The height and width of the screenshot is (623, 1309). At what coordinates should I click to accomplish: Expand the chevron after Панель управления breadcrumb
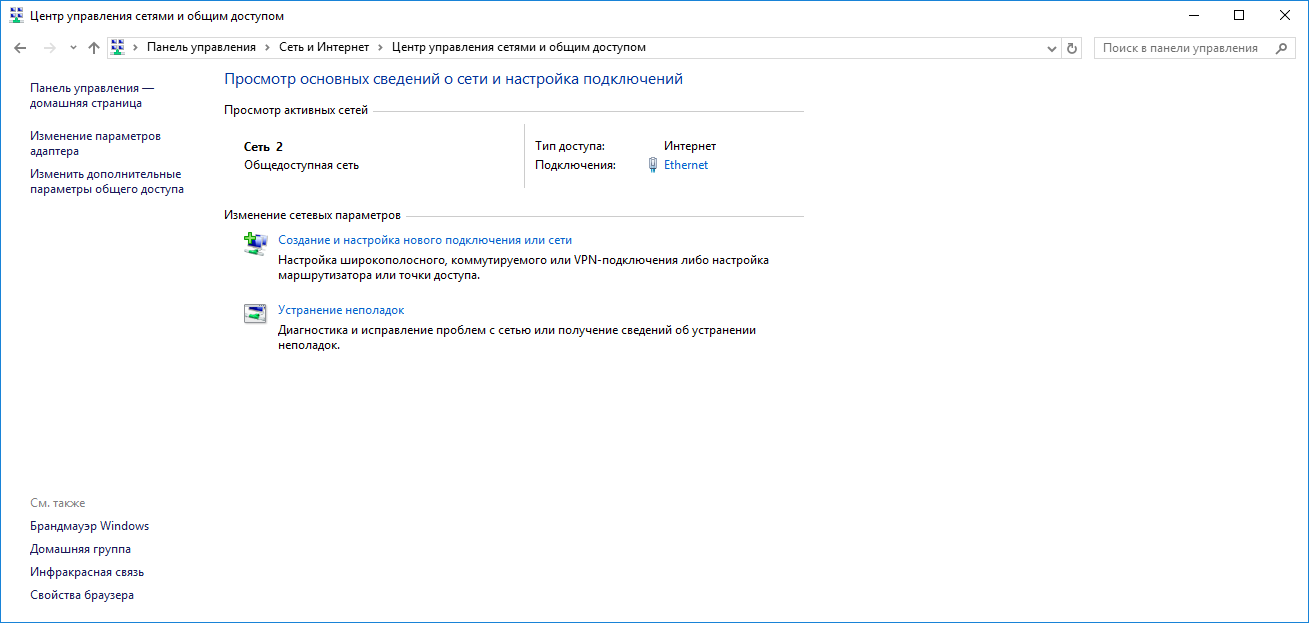click(266, 47)
